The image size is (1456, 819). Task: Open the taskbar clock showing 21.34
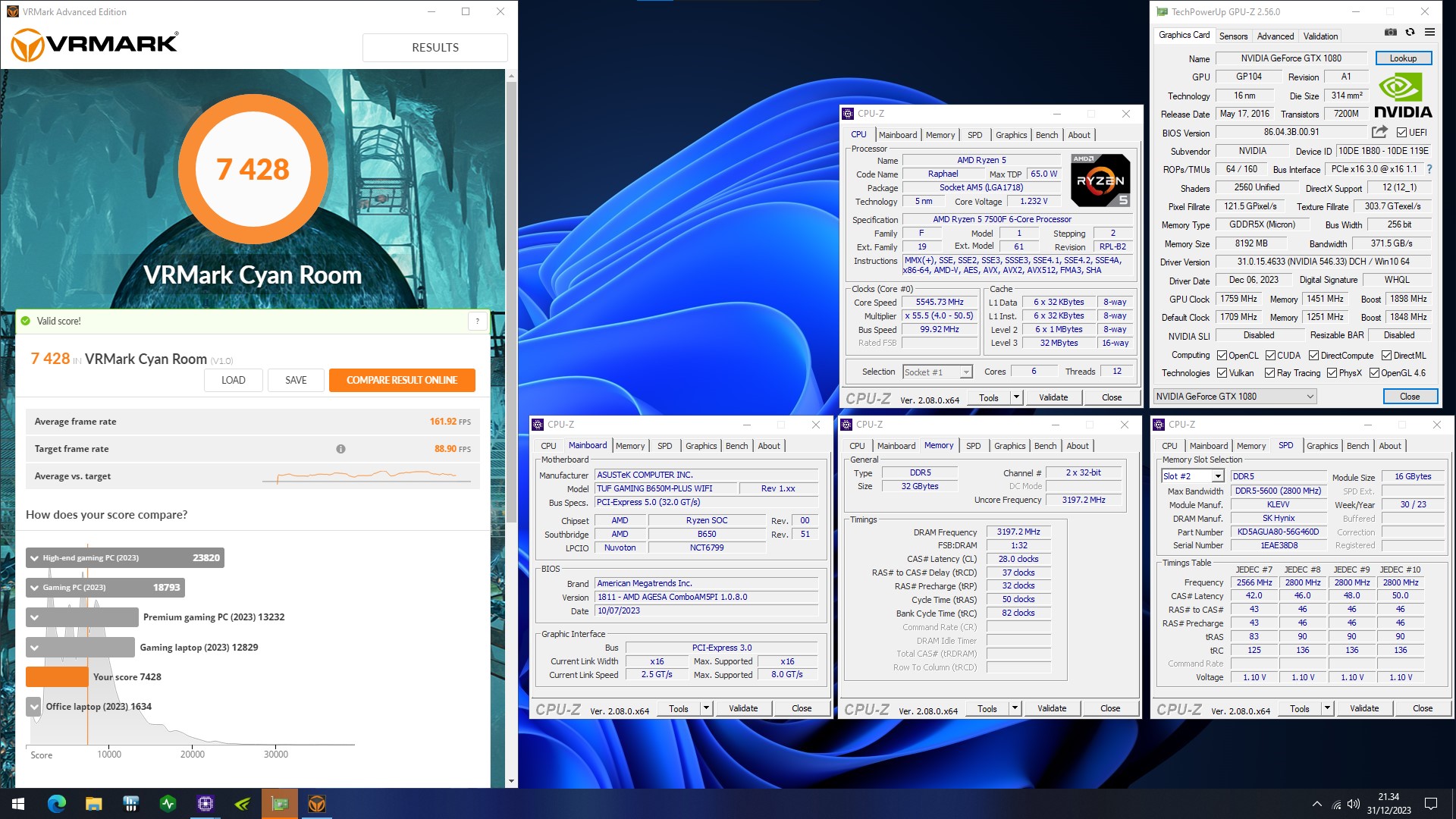tap(1389, 804)
